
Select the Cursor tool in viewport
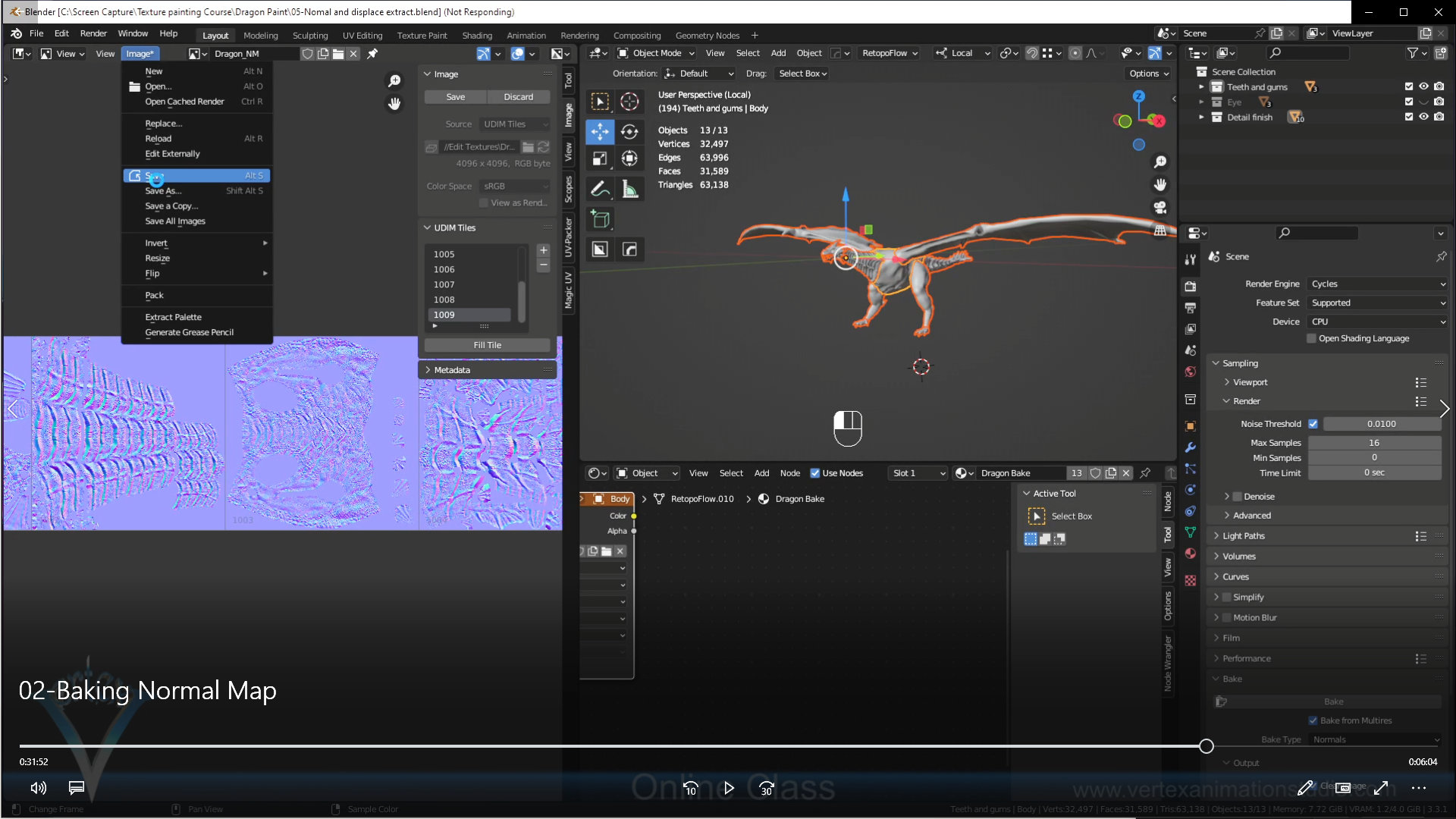click(629, 102)
